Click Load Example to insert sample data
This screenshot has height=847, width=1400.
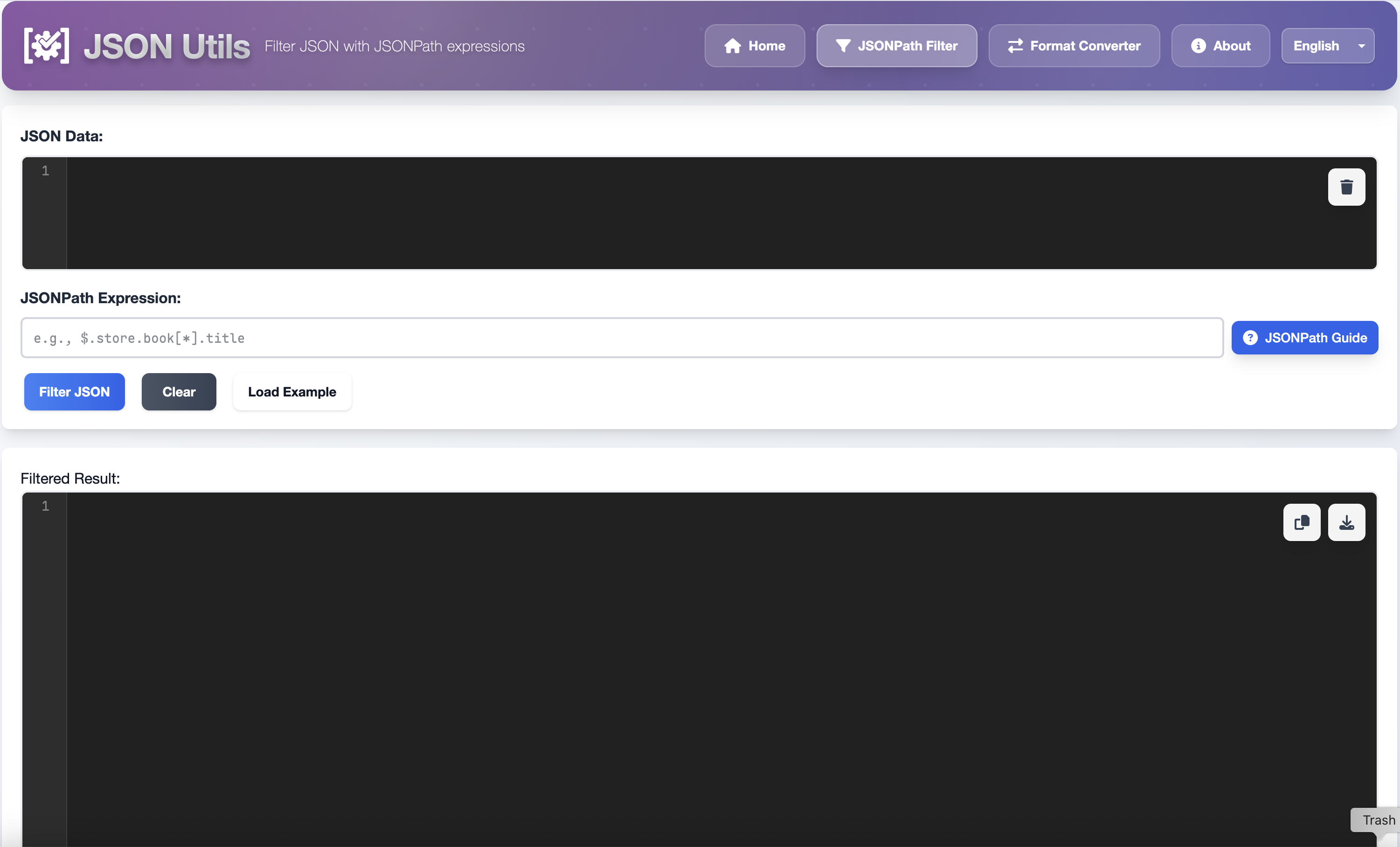tap(291, 391)
